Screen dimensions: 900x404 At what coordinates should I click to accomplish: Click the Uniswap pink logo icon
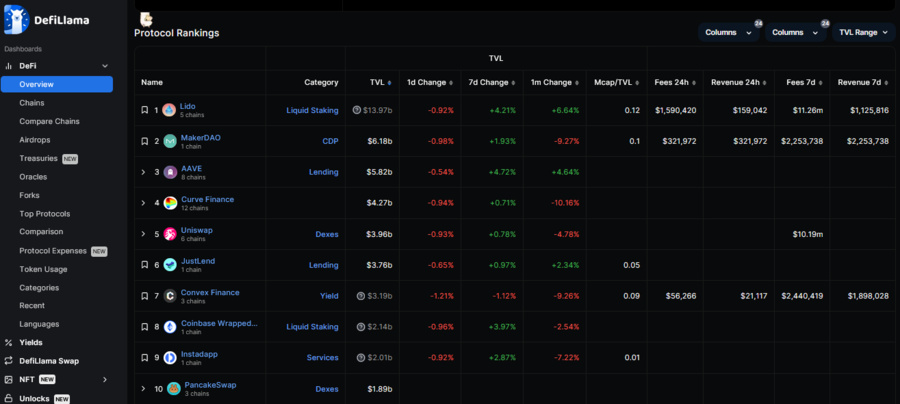point(170,234)
